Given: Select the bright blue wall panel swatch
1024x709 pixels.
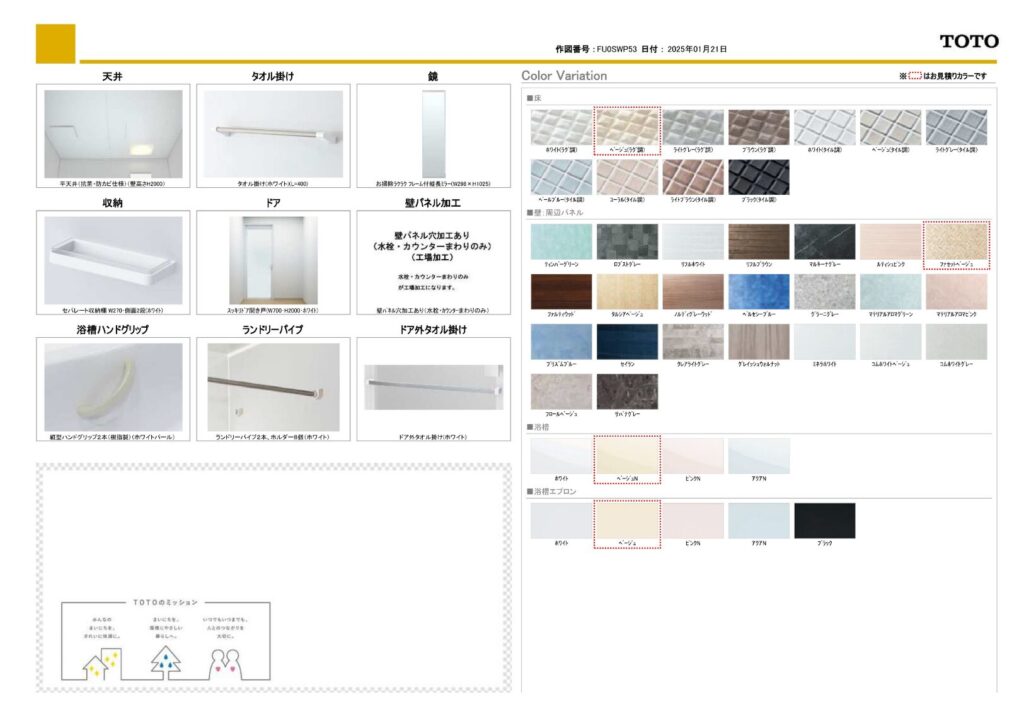Looking at the screenshot, I should (758, 291).
